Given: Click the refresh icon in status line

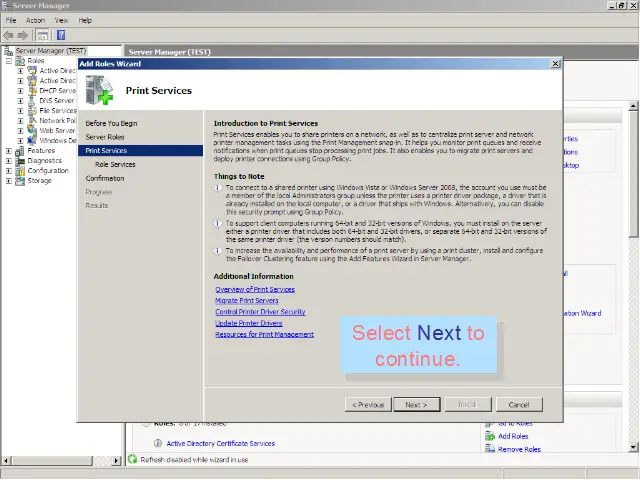Looking at the screenshot, I should [x=132, y=459].
